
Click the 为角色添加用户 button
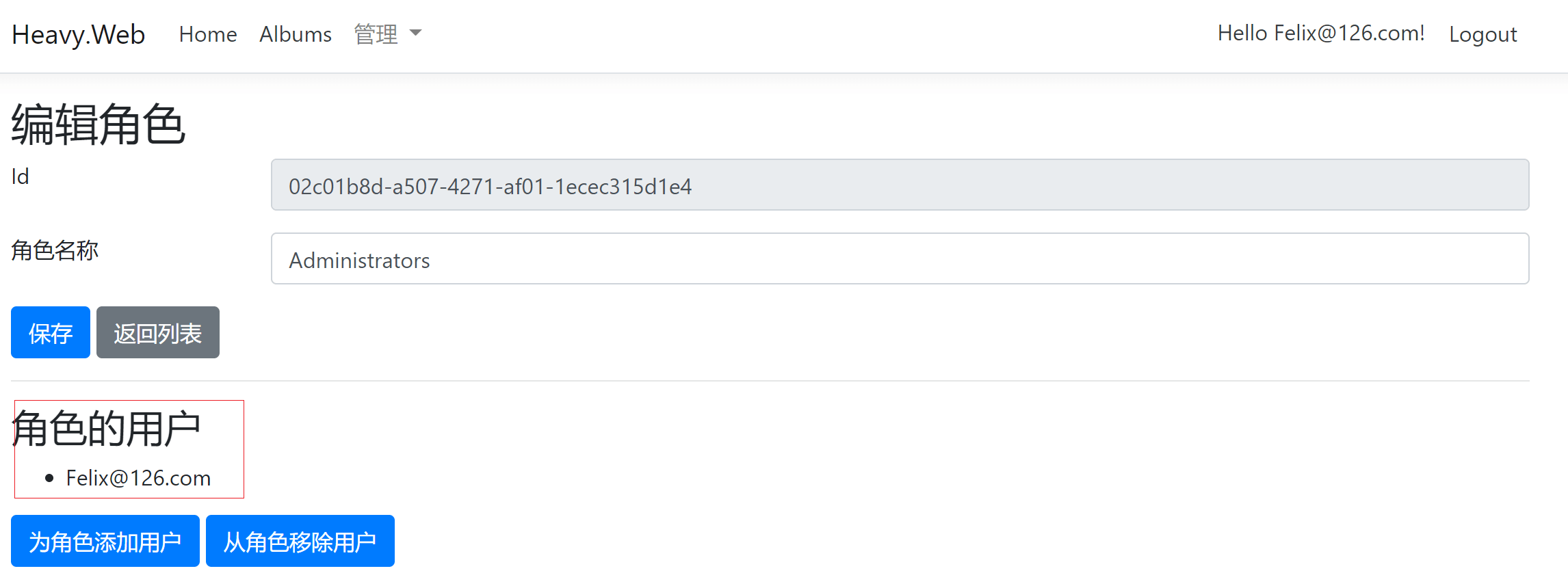tap(105, 542)
